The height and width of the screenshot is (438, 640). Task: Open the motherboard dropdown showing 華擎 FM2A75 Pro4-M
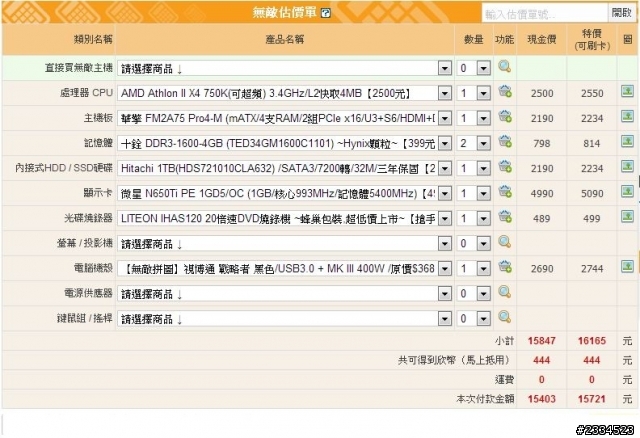[284, 118]
